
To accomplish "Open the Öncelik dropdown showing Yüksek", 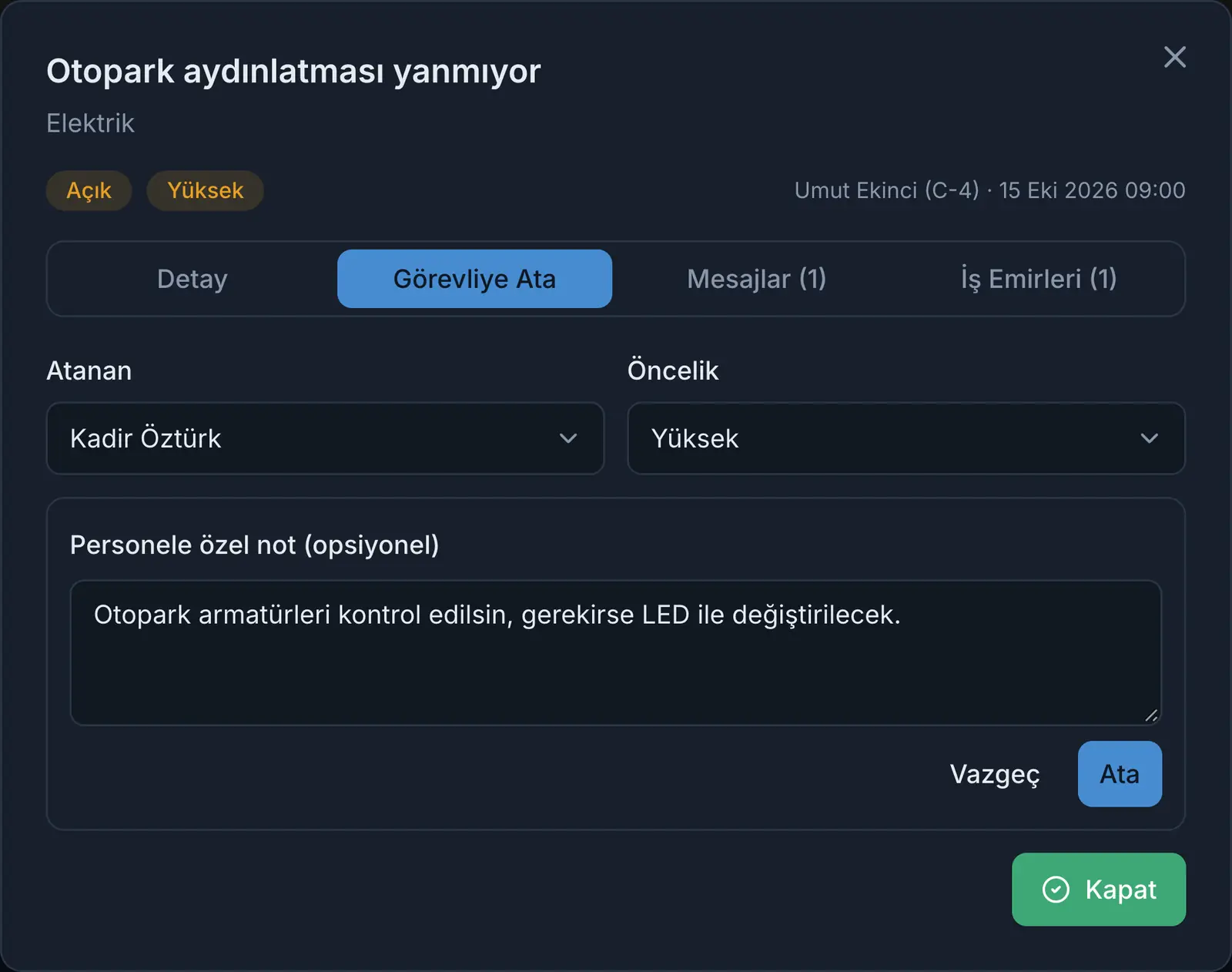I will click(906, 438).
